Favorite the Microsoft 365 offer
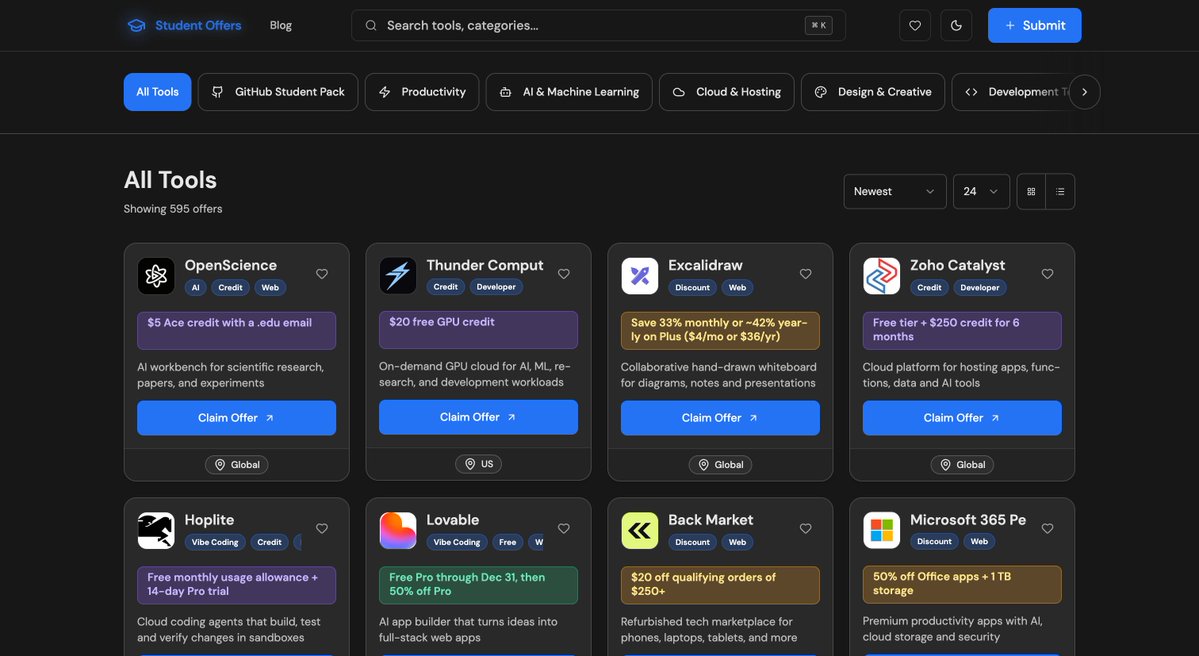 click(1048, 528)
